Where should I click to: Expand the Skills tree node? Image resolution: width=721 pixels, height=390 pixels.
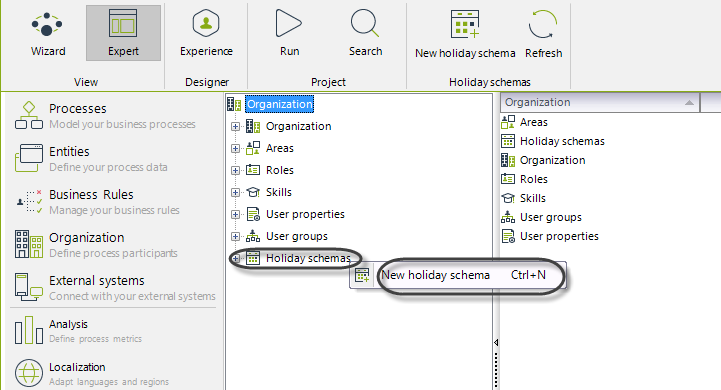pyautogui.click(x=235, y=193)
